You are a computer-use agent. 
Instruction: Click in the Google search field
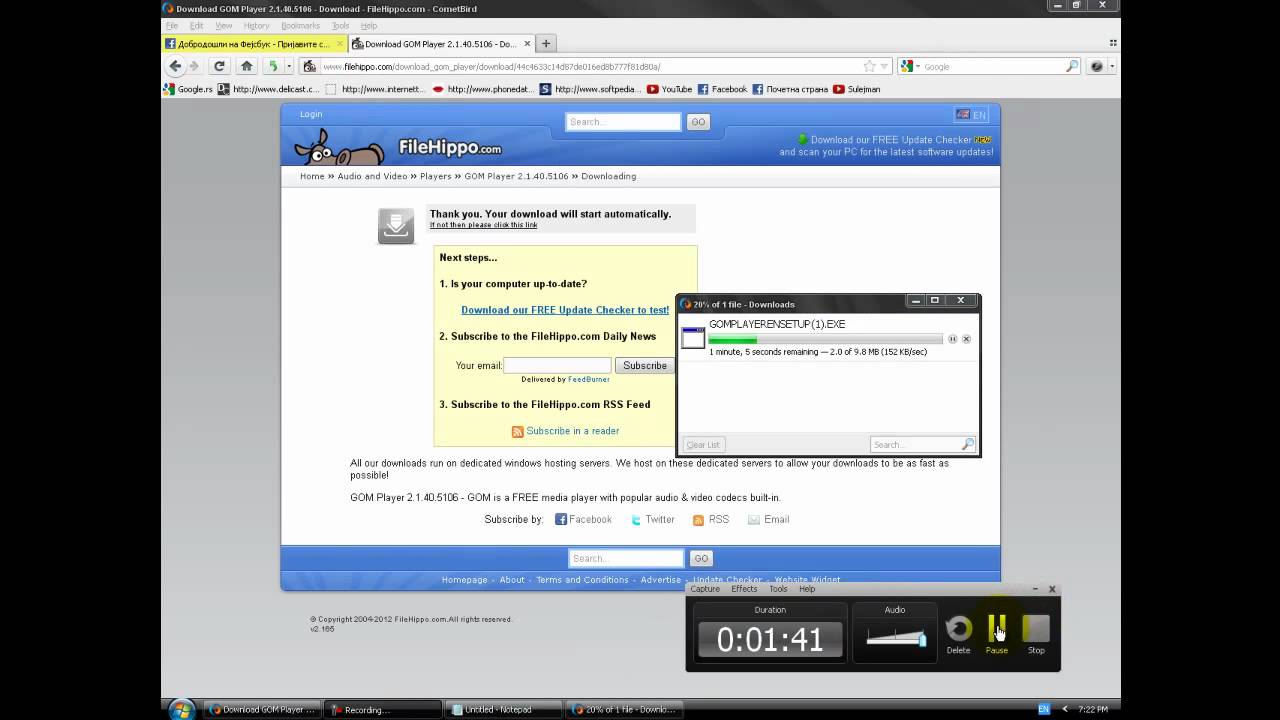[992, 66]
